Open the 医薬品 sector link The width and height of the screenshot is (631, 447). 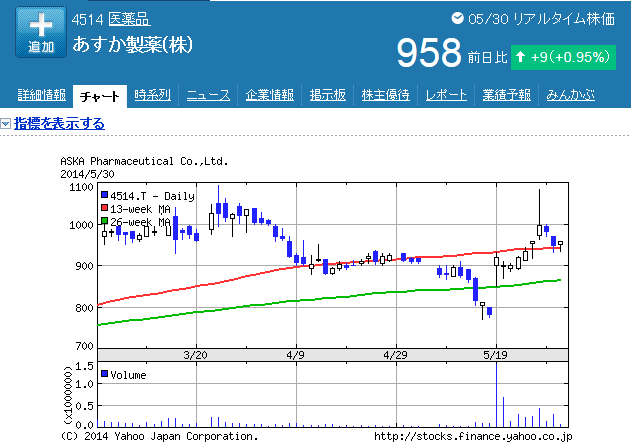coord(129,19)
